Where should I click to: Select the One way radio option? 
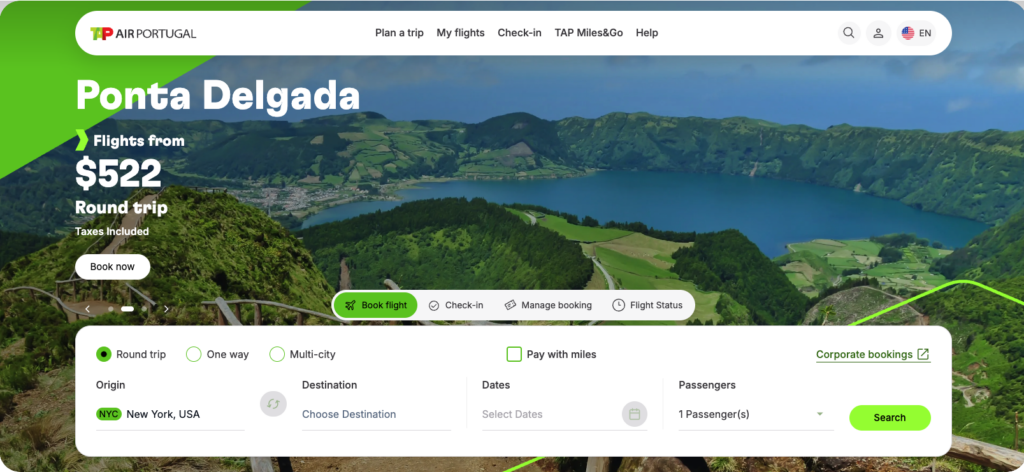point(193,354)
